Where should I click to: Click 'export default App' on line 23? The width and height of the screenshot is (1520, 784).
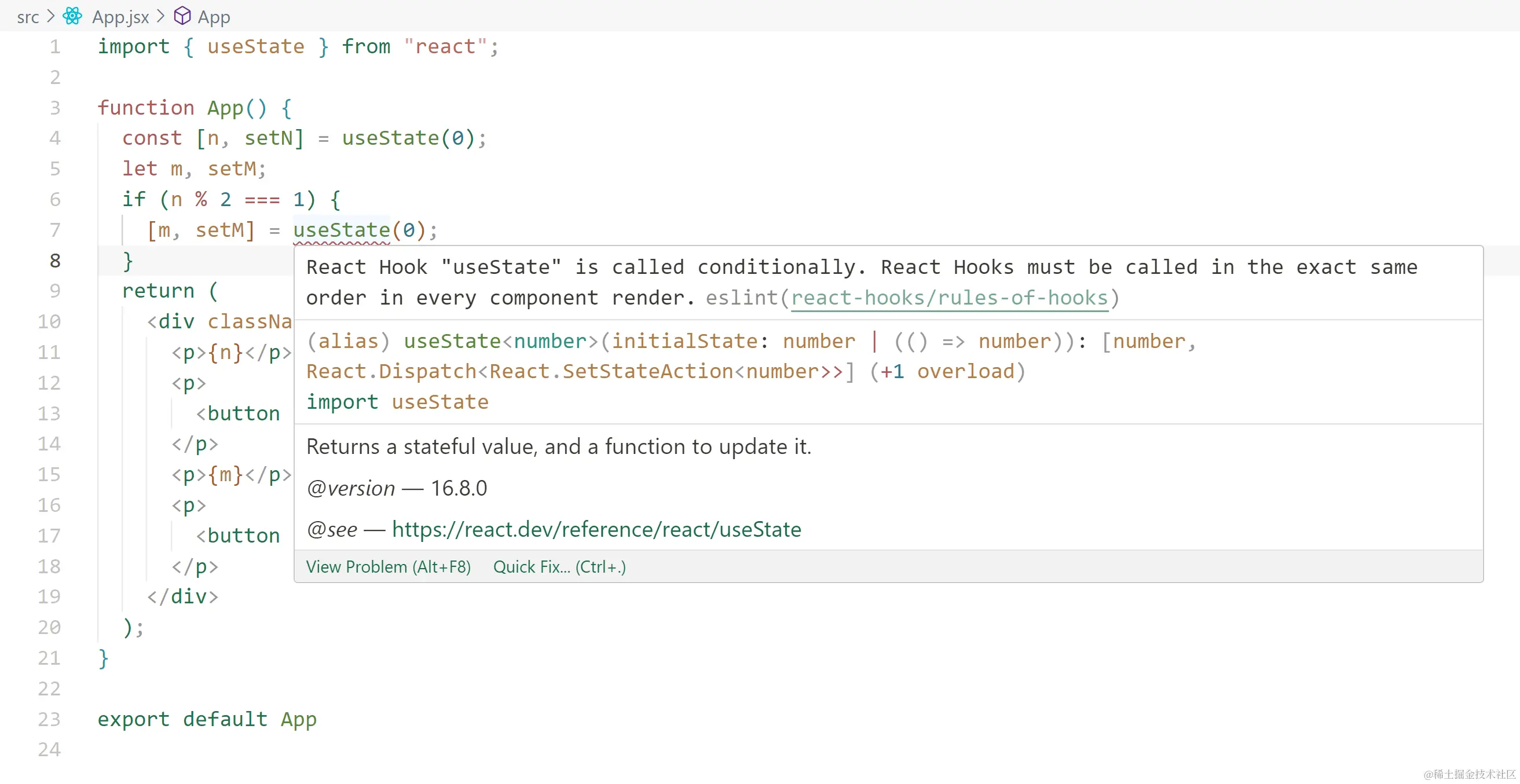pos(207,719)
